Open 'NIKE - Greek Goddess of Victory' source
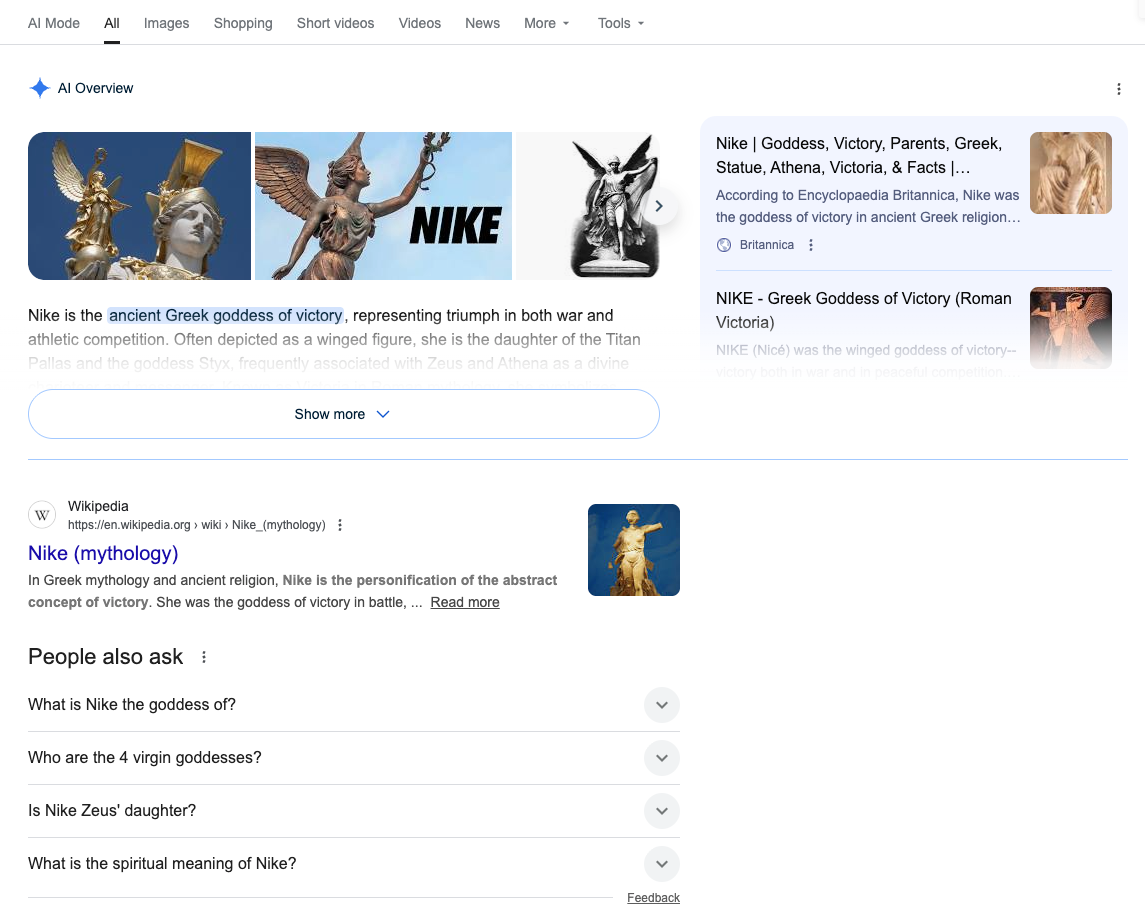Image resolution: width=1145 pixels, height=921 pixels. click(864, 310)
